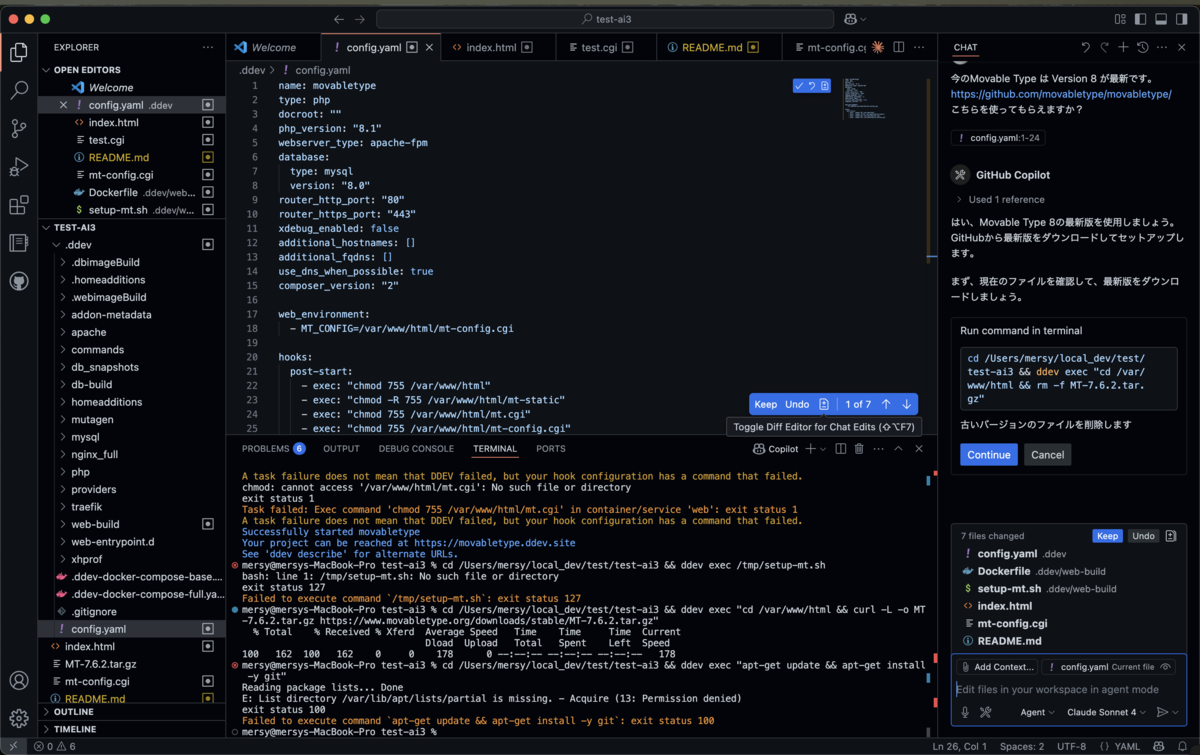Viewport: 1200px width, 755px height.
Task: Click the Continue button in chat
Action: point(989,454)
